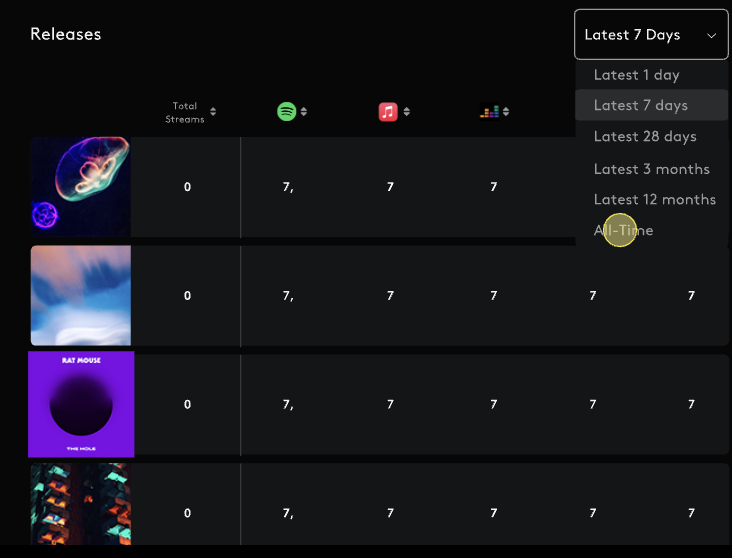Choose Latest 12 months option
This screenshot has height=558, width=732.
[x=655, y=199]
